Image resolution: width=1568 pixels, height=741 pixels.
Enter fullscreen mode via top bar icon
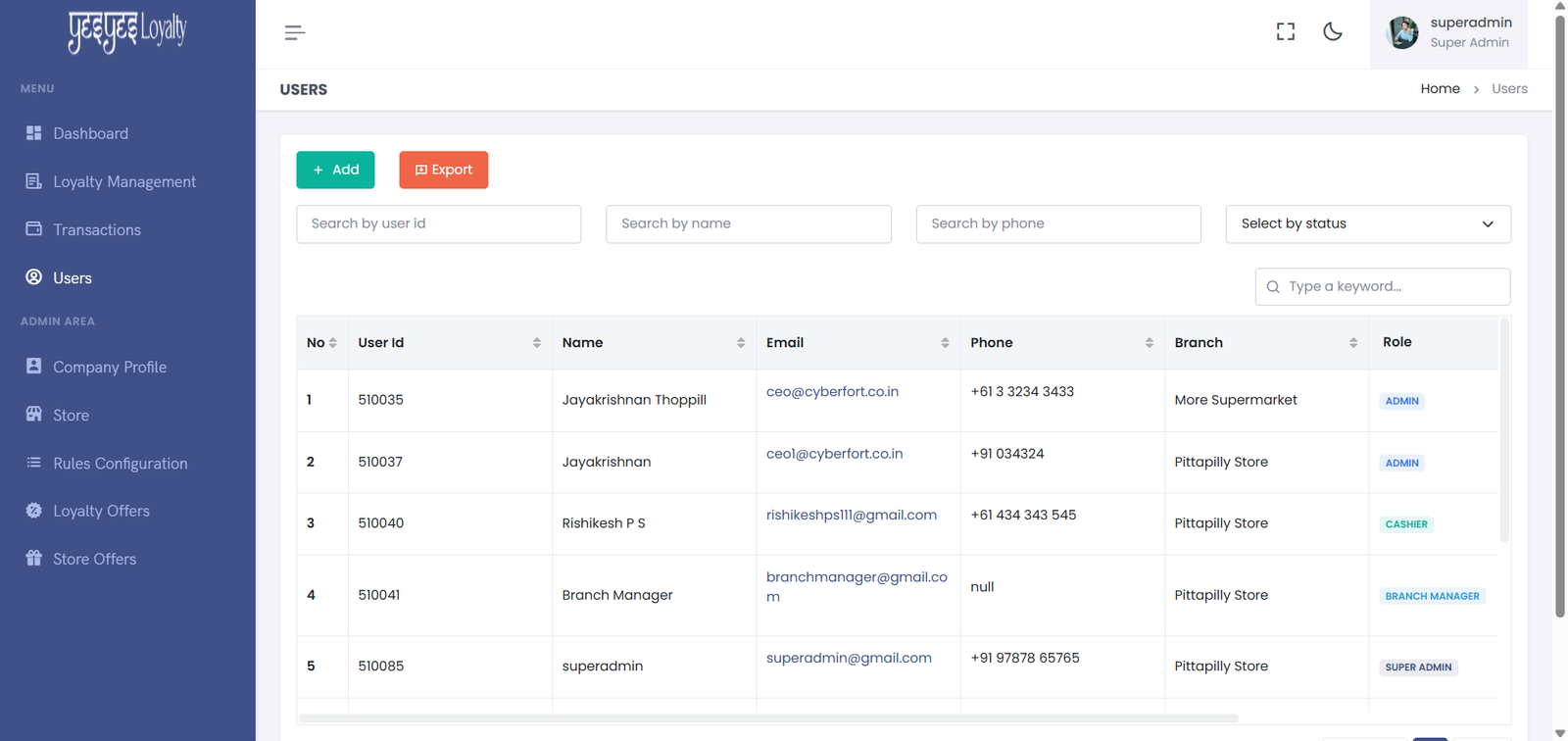(1285, 32)
